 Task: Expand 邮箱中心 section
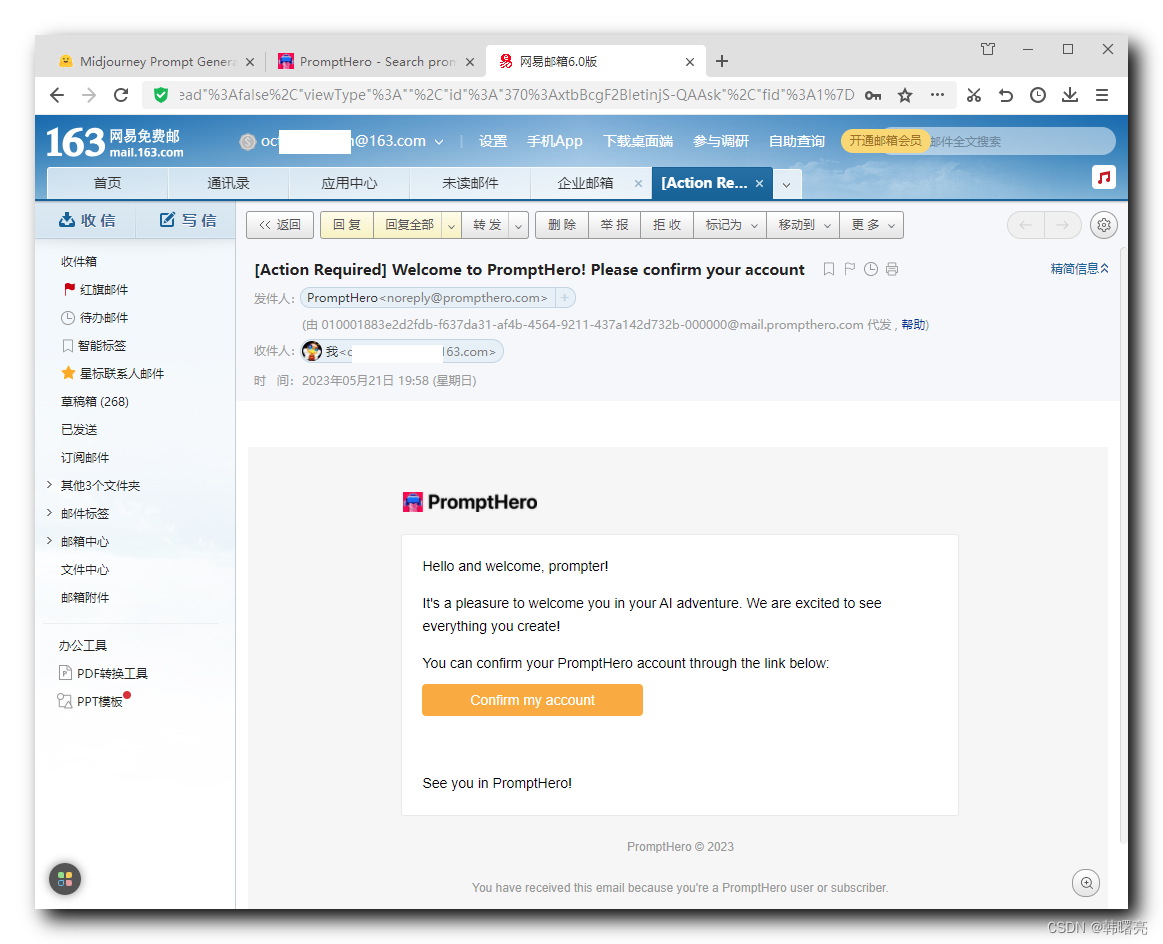tap(49, 541)
